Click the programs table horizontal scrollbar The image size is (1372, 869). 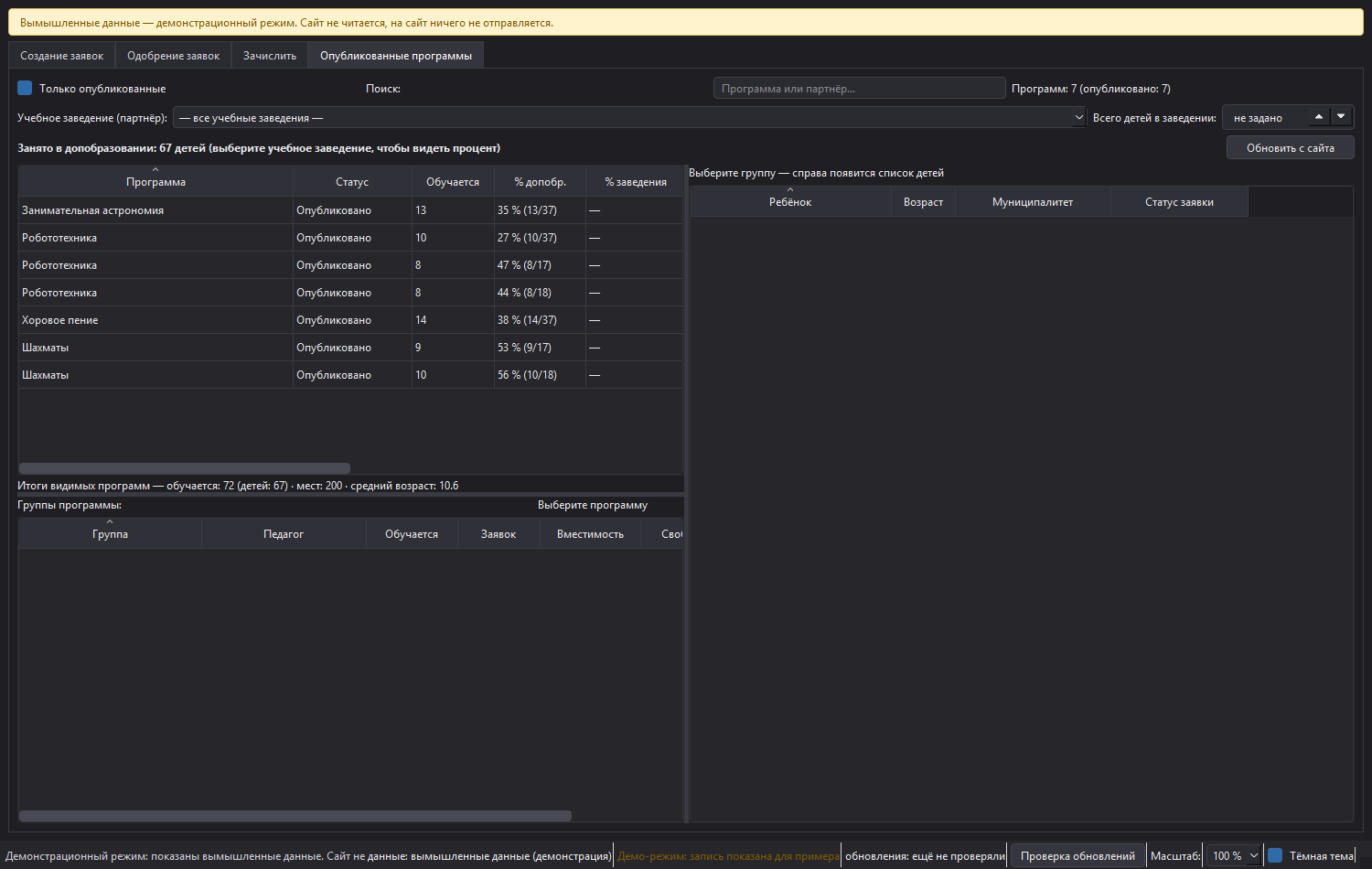pyautogui.click(x=185, y=468)
